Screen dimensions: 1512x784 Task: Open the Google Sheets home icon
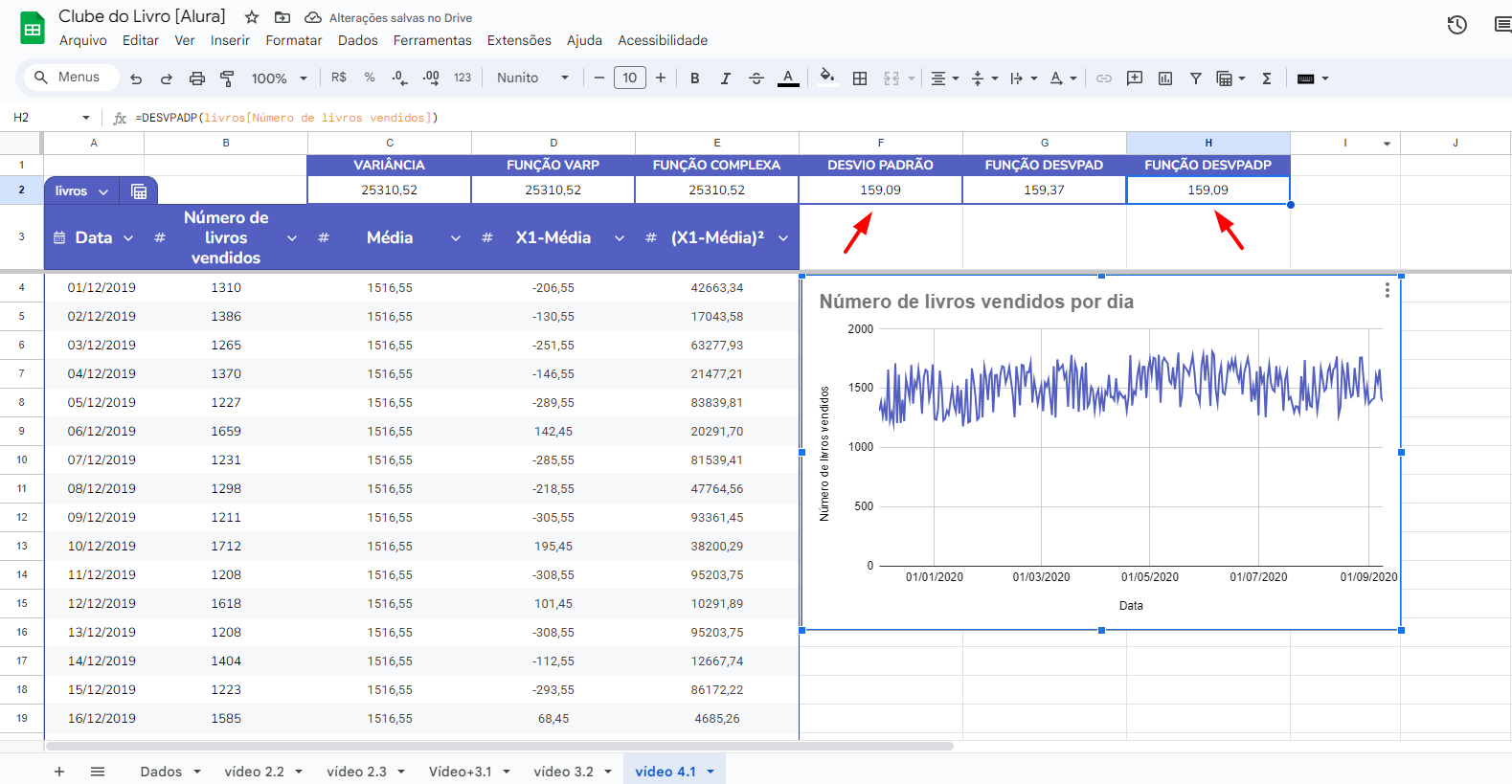click(x=33, y=29)
